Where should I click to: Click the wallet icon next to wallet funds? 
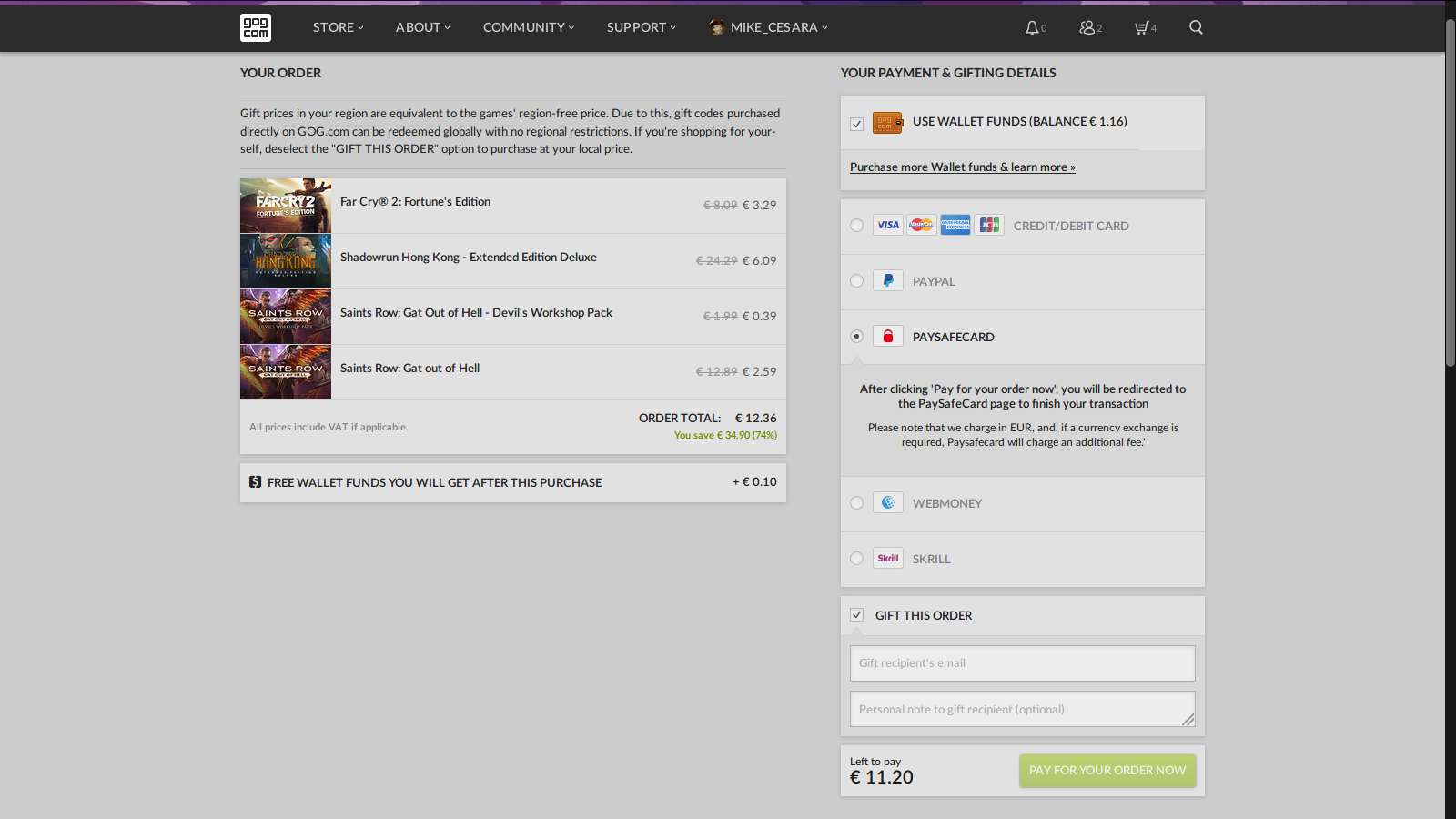click(x=887, y=122)
